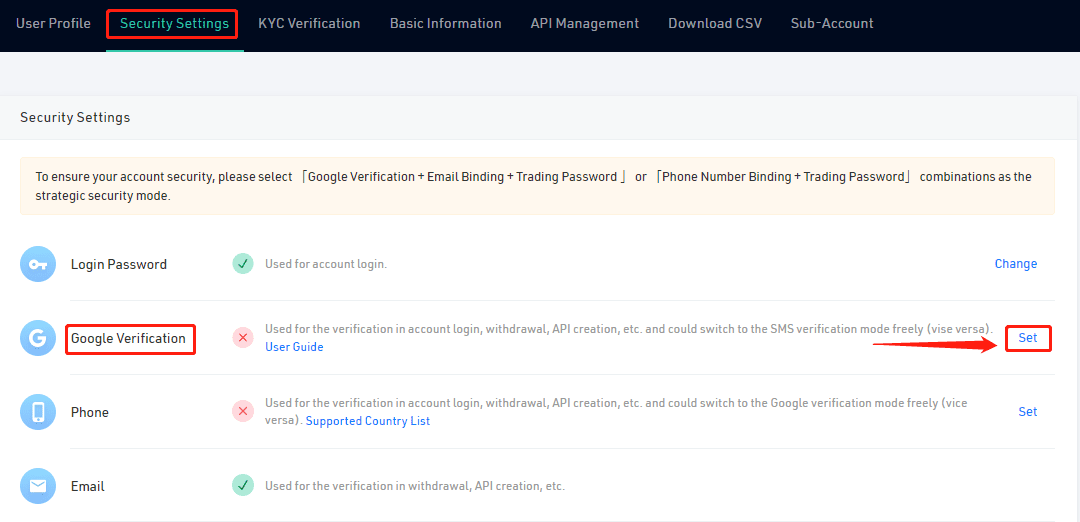This screenshot has width=1080, height=522.
Task: Switch to KYC Verification tab
Action: coord(309,23)
